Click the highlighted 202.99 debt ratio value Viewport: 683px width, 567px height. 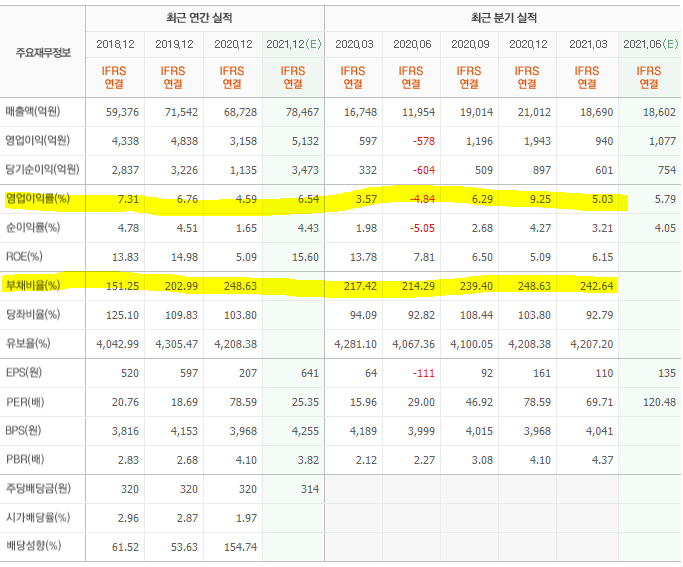181,286
